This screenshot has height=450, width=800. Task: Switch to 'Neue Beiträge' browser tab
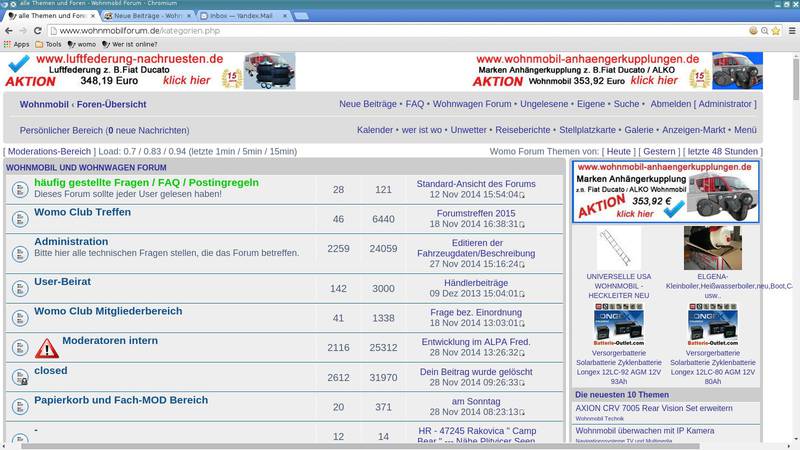(x=147, y=16)
